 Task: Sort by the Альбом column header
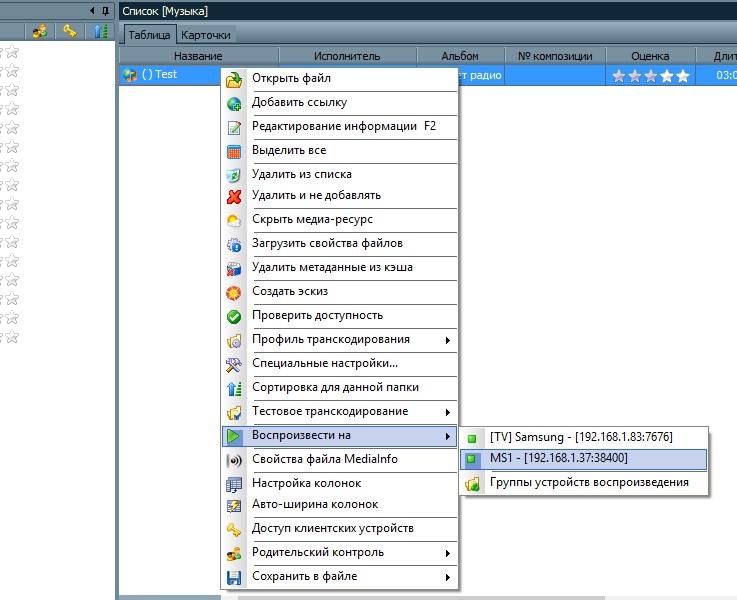[460, 56]
